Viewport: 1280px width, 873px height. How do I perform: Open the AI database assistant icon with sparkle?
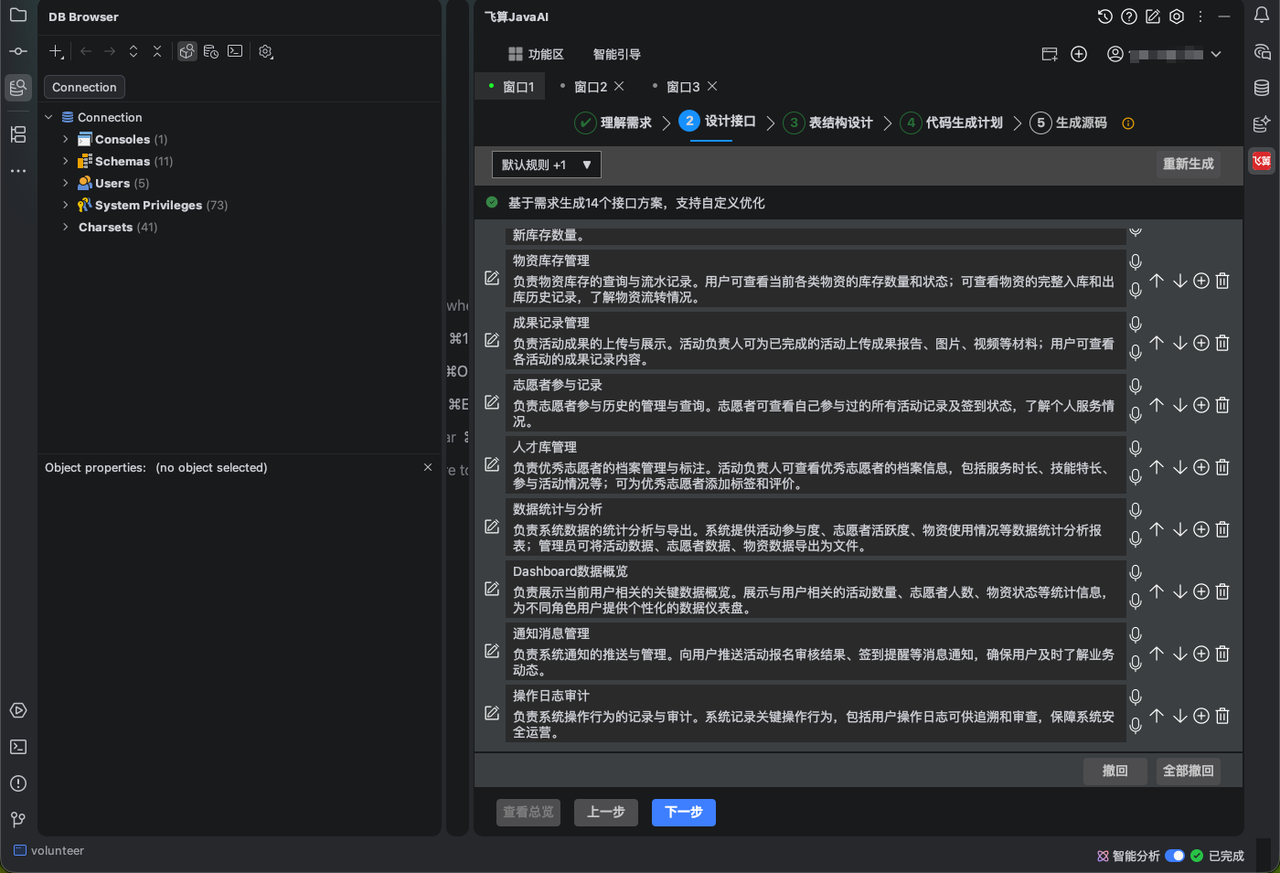click(x=1262, y=124)
